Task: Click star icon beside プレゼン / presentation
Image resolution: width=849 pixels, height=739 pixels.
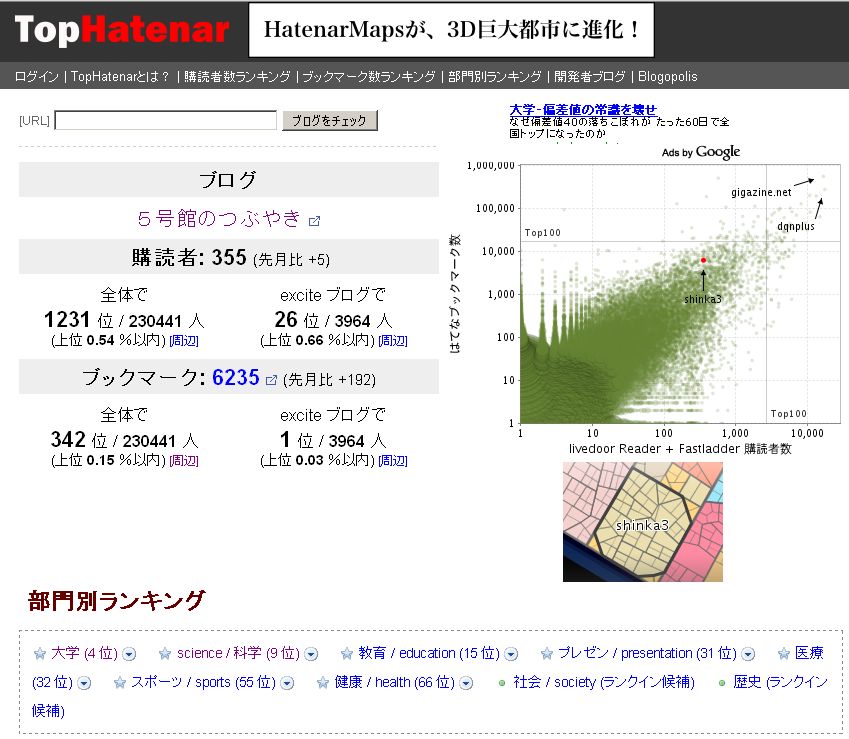Action: tap(547, 653)
